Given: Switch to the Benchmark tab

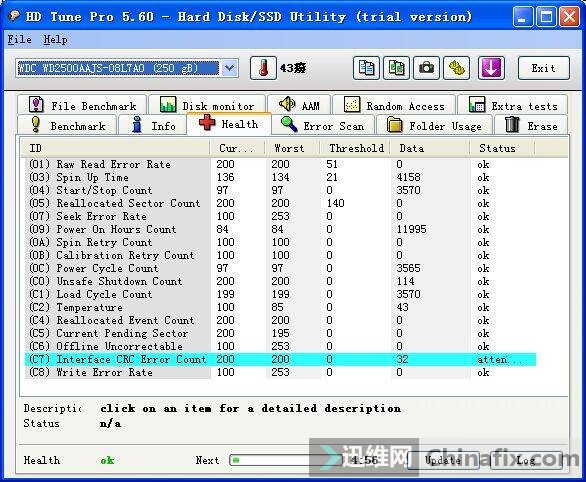Looking at the screenshot, I should click(x=67, y=125).
